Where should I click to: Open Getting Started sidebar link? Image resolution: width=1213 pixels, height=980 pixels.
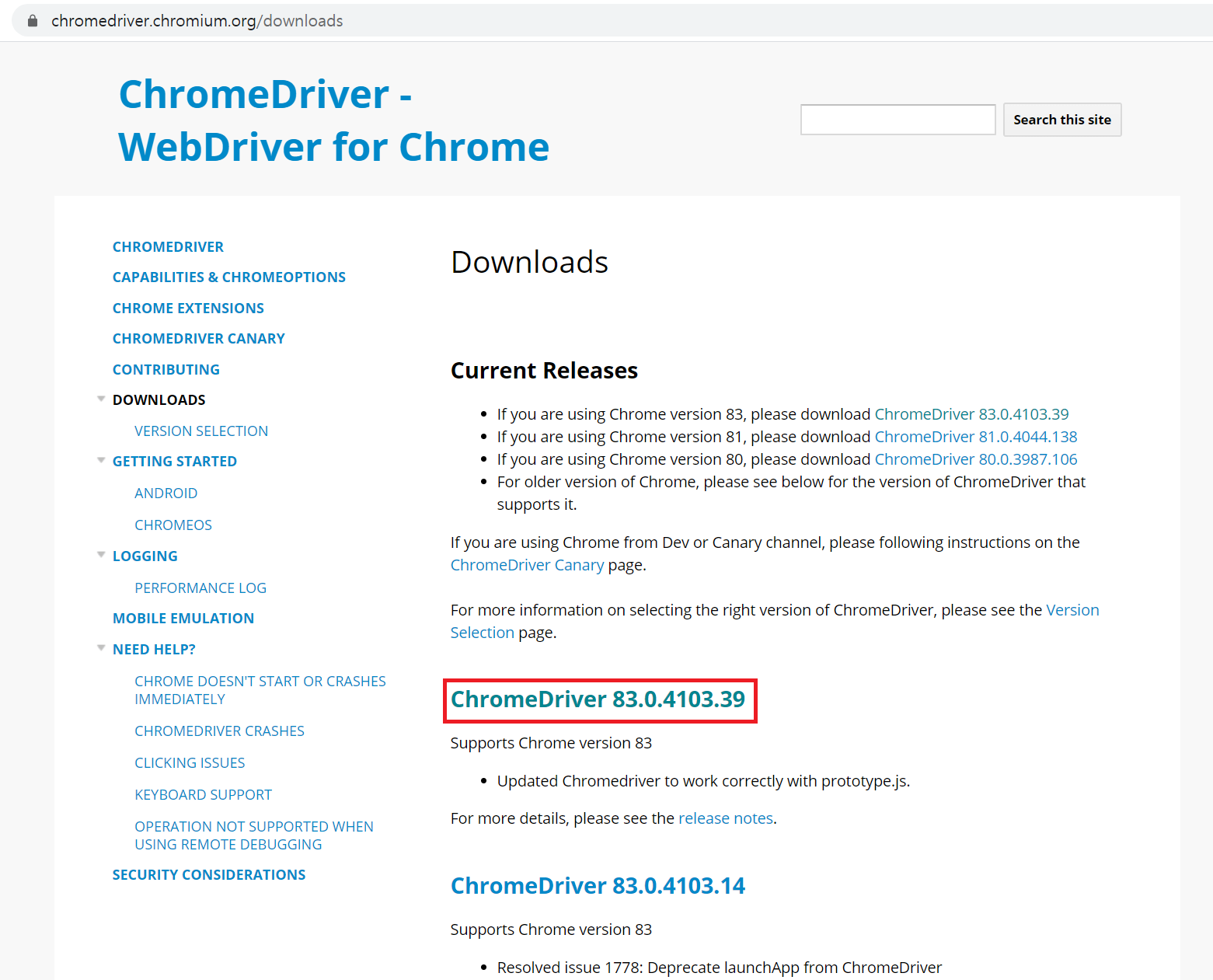tap(175, 462)
